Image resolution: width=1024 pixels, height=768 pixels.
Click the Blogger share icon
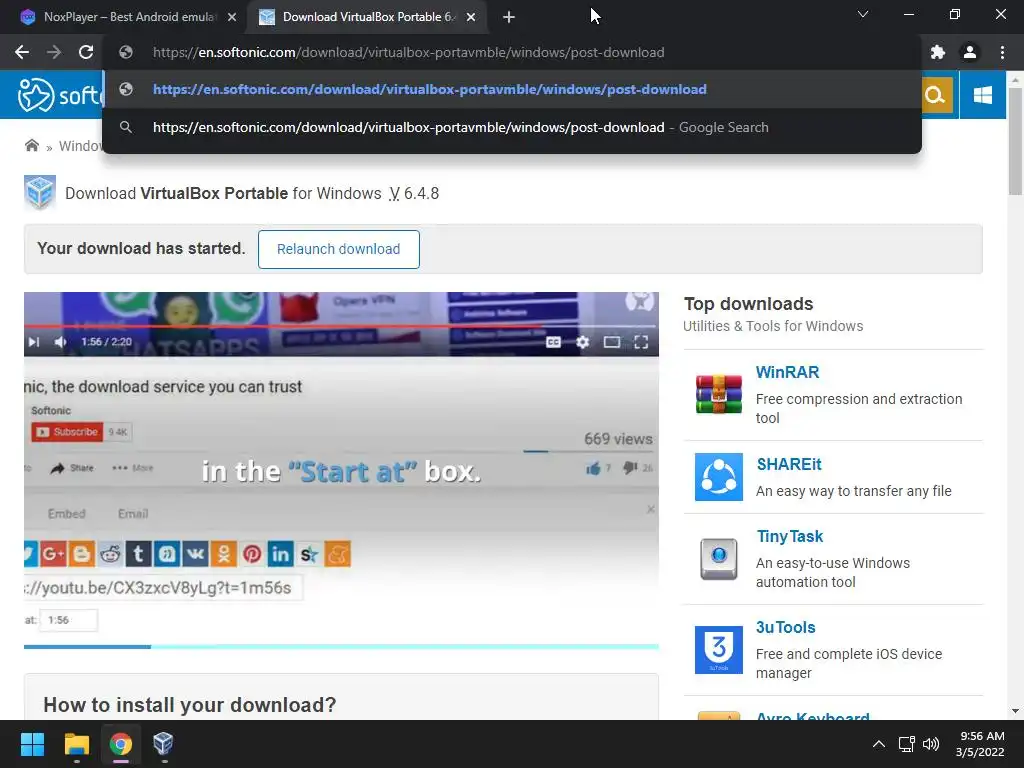point(82,554)
